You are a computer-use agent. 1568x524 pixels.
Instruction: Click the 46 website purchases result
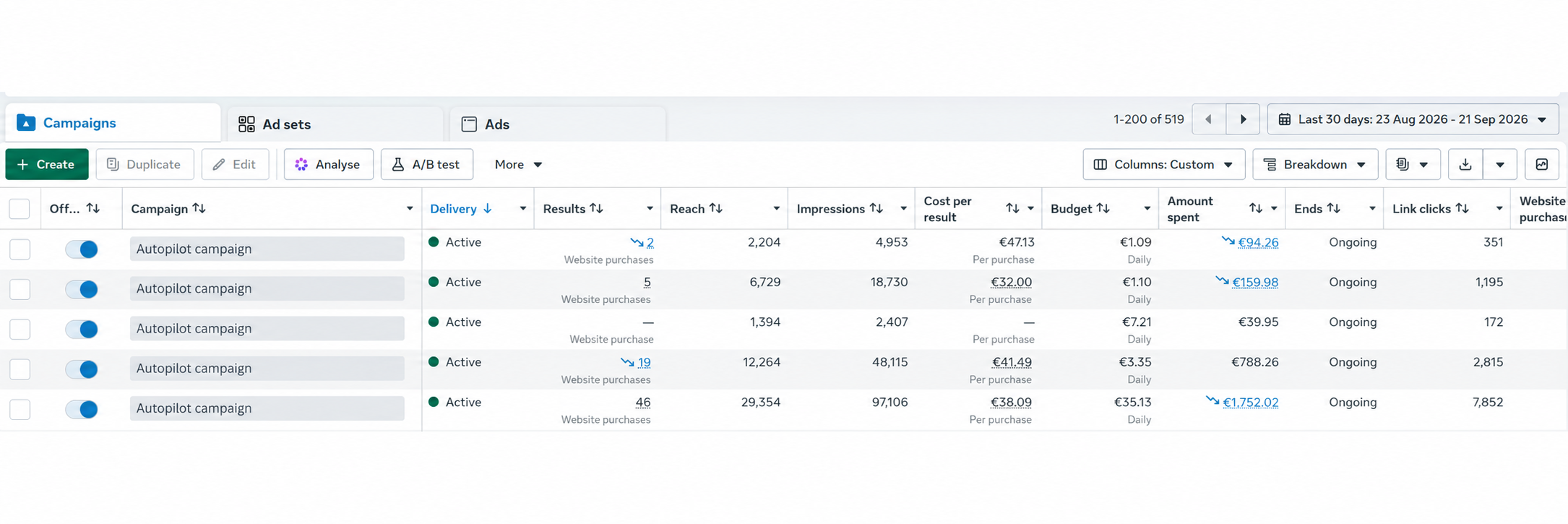point(643,403)
